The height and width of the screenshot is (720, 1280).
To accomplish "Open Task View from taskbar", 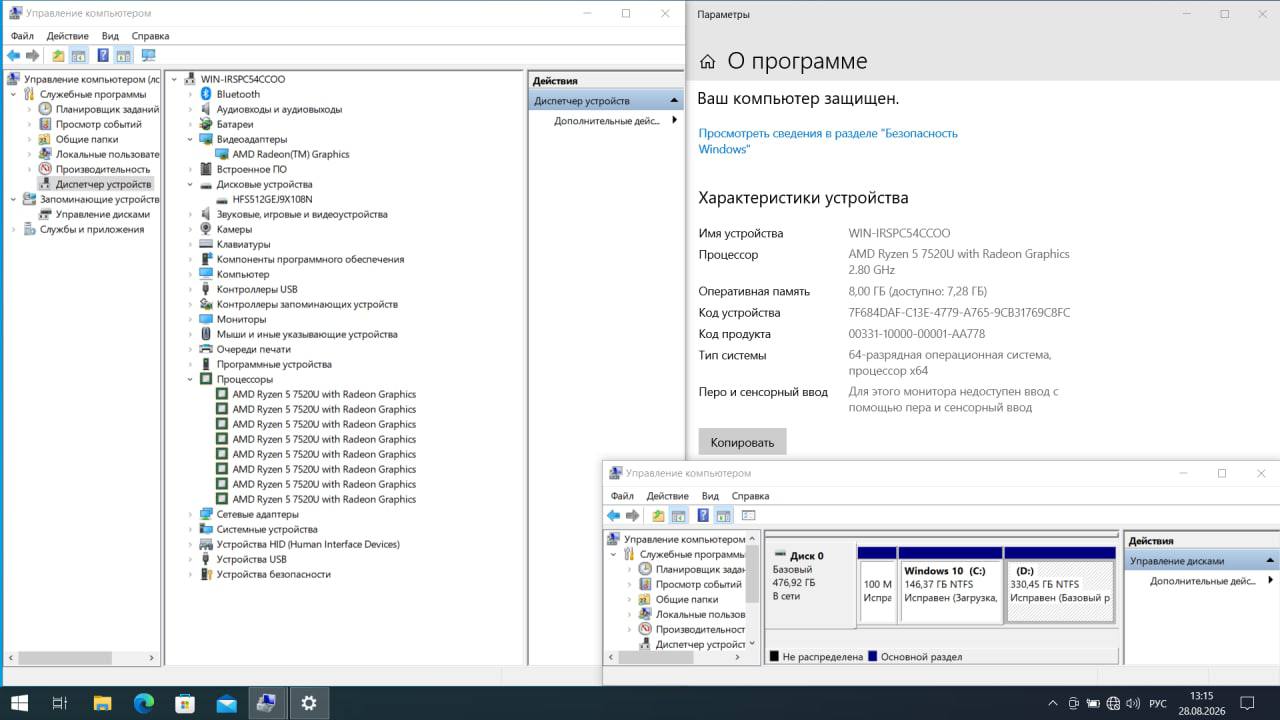I will (x=59, y=703).
